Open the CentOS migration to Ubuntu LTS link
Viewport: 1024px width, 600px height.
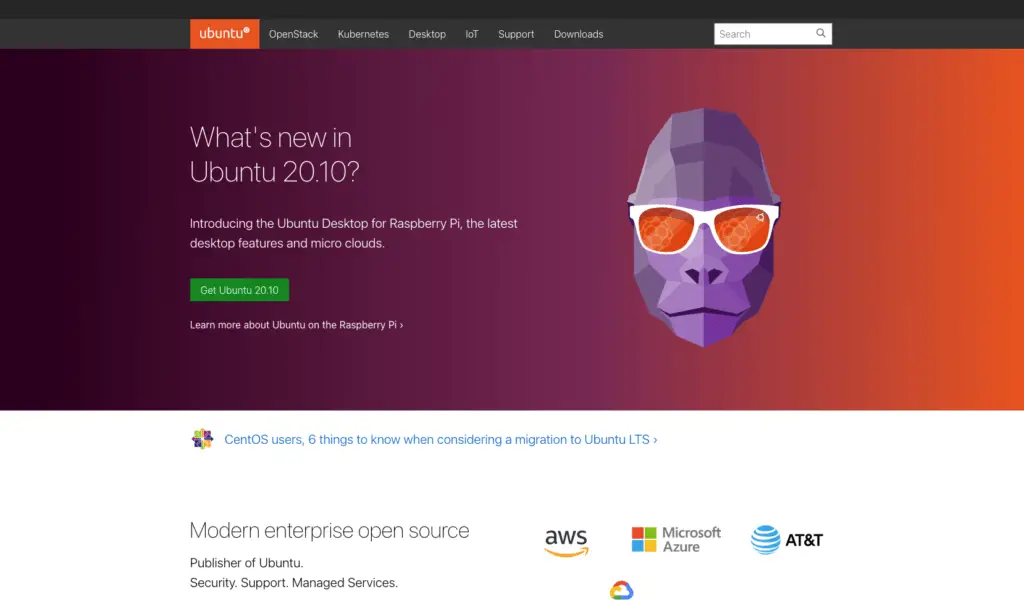pos(441,439)
